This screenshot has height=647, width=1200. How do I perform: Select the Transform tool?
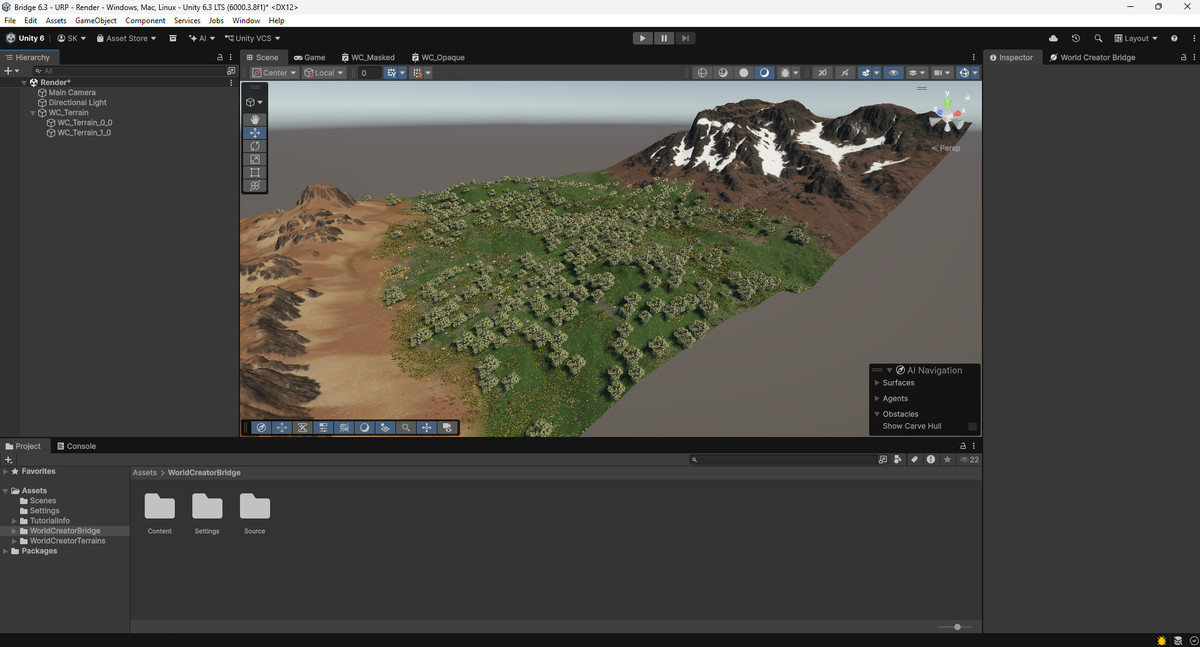[x=255, y=185]
